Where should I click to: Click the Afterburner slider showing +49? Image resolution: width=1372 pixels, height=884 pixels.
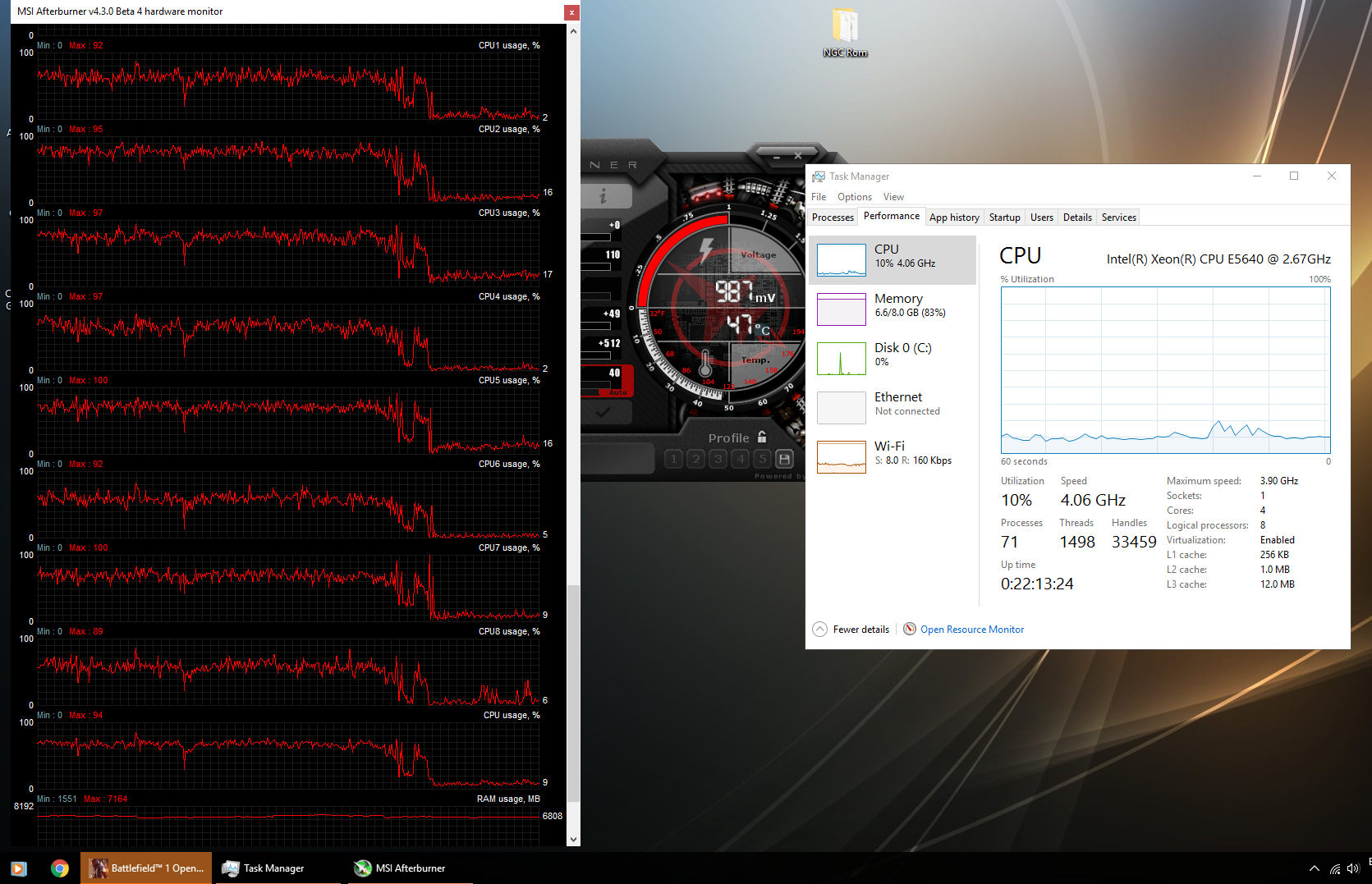click(x=596, y=325)
